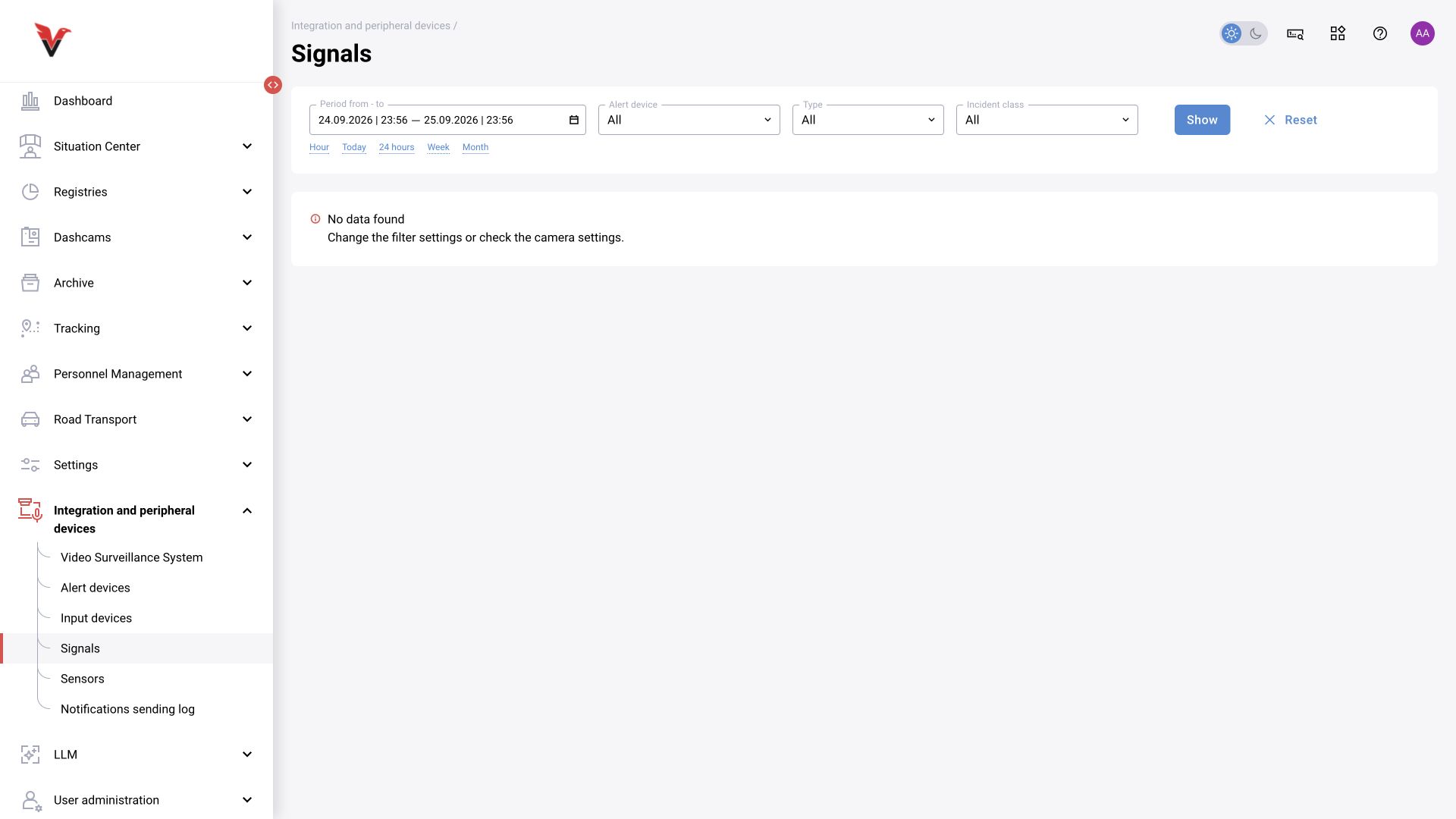
Task: Click the Registries pie icon
Action: click(x=30, y=192)
